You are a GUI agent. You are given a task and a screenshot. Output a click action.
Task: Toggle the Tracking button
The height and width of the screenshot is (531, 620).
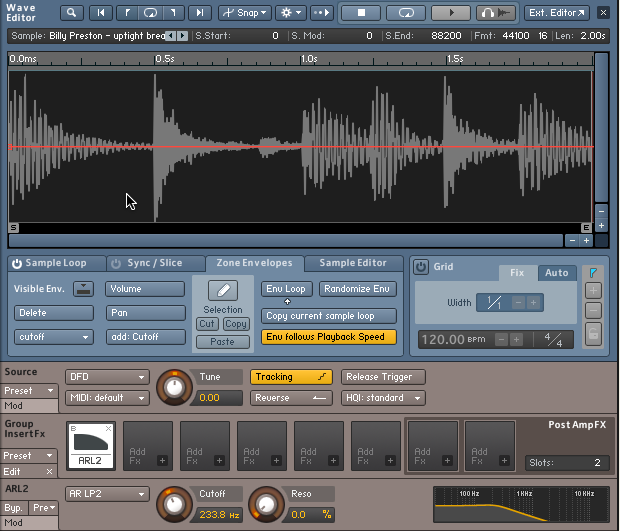pyautogui.click(x=291, y=377)
